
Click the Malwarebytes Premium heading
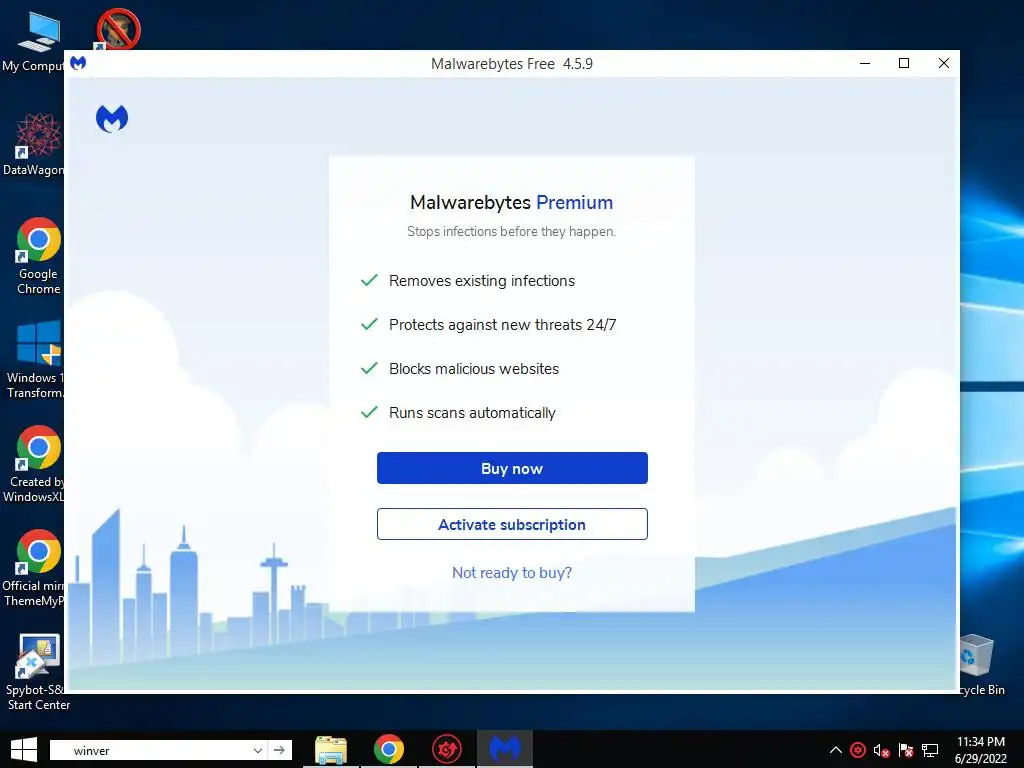point(511,202)
